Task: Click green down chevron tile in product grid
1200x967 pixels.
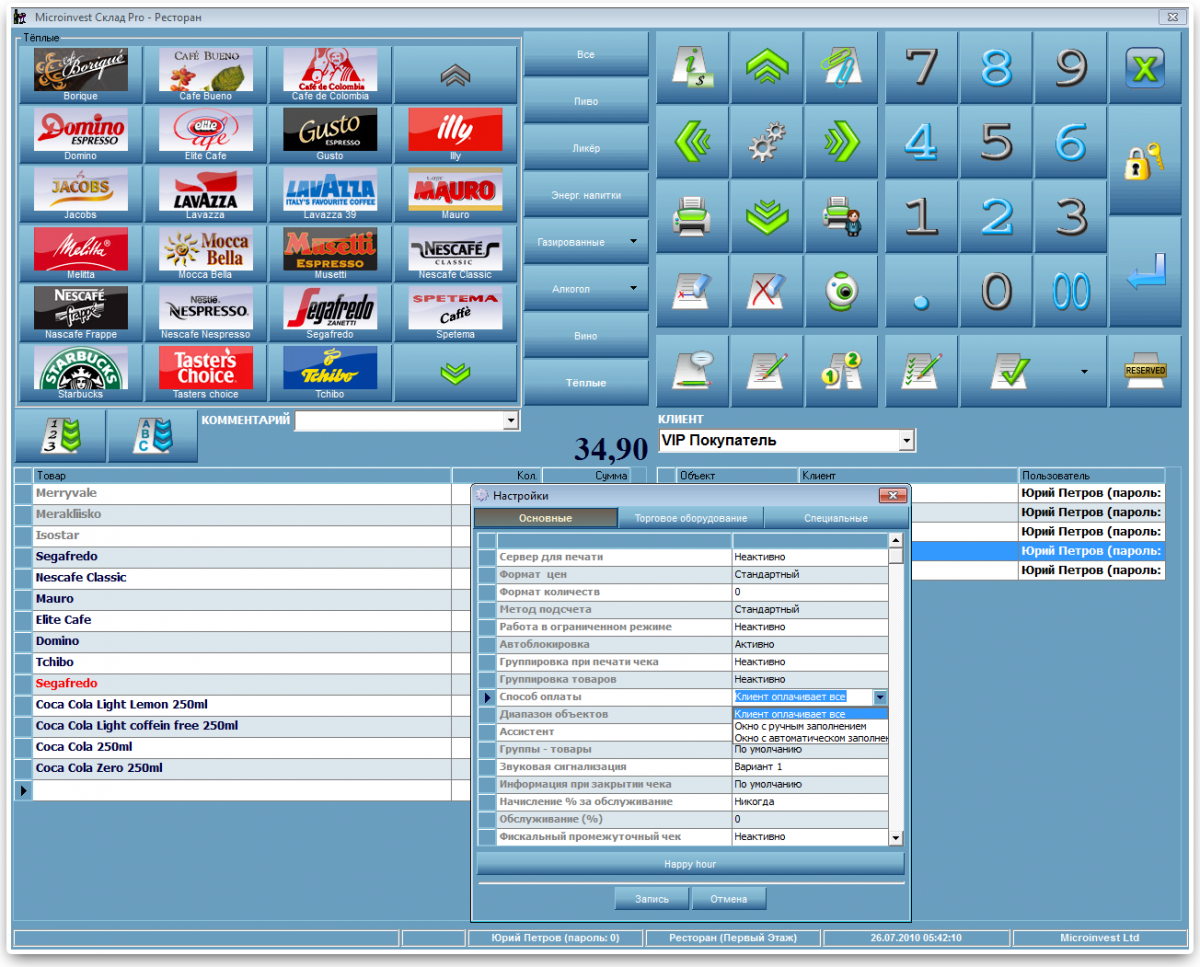Action: point(455,373)
